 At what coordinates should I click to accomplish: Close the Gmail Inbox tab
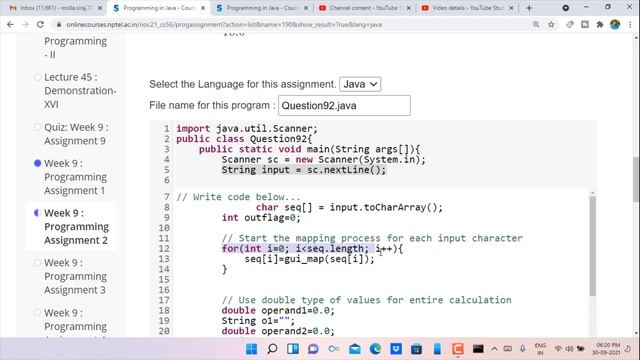click(100, 8)
